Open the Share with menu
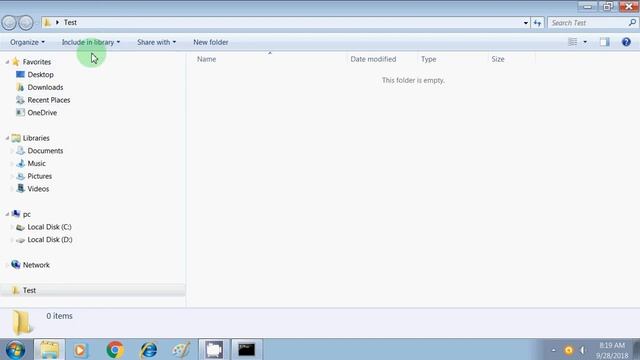Screen dimensions: 640x360 [x=156, y=42]
